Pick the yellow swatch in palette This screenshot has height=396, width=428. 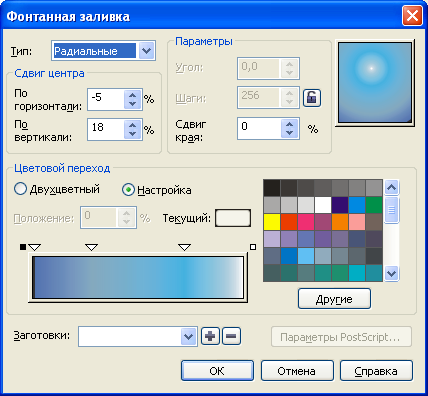(x=272, y=222)
